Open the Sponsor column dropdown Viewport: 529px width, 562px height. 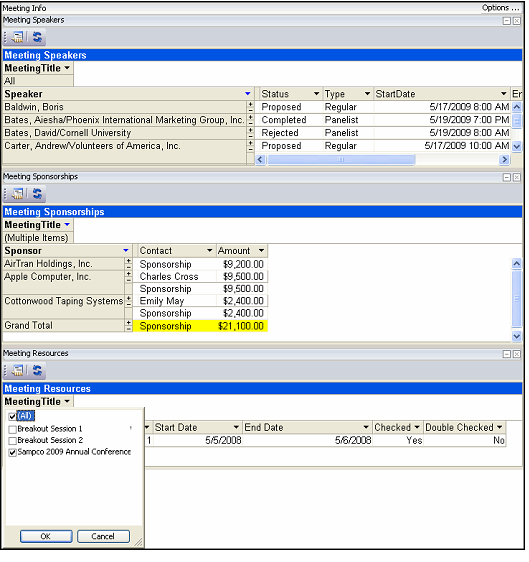[x=126, y=251]
